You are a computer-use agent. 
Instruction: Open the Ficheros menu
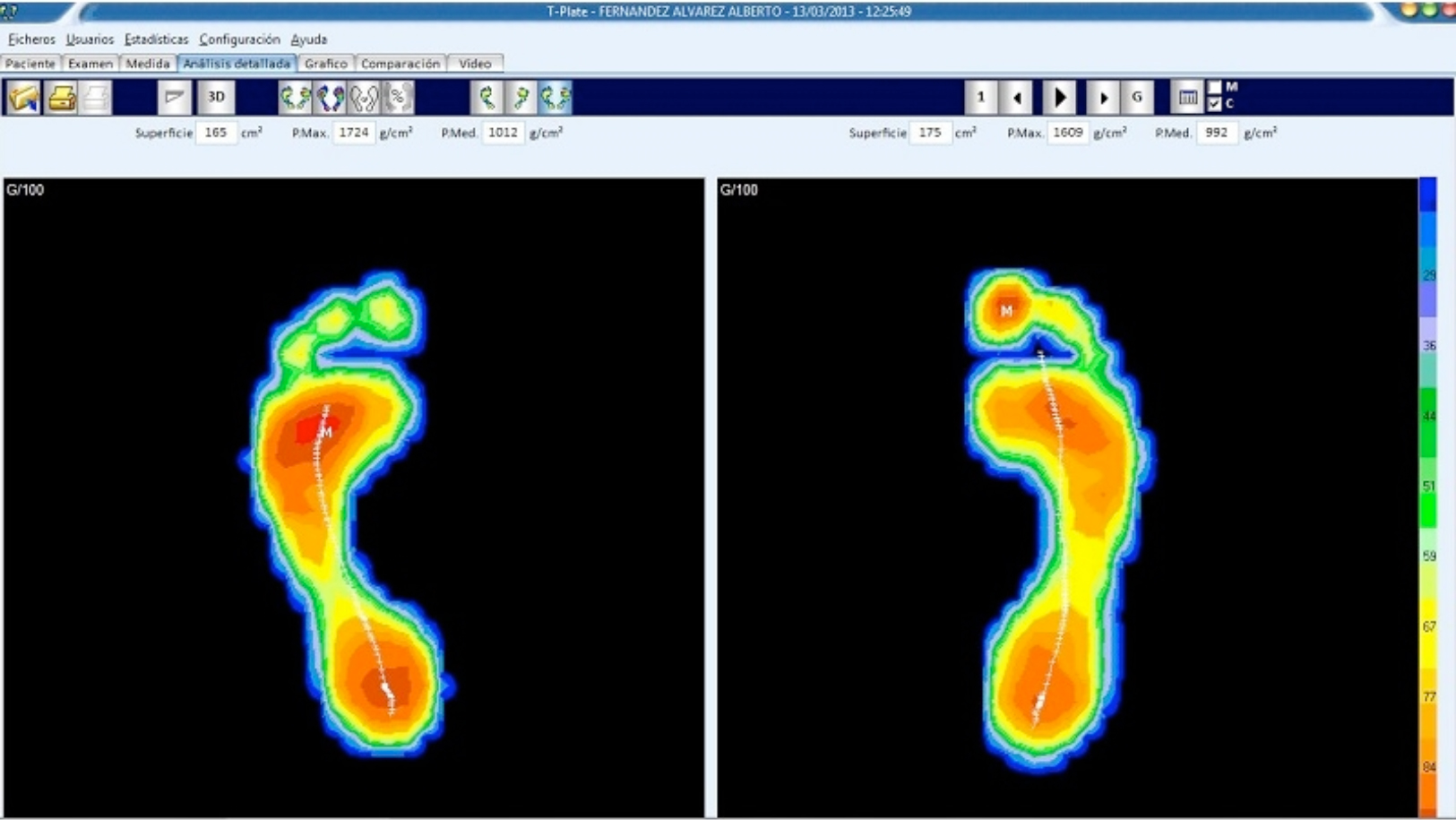(x=31, y=39)
